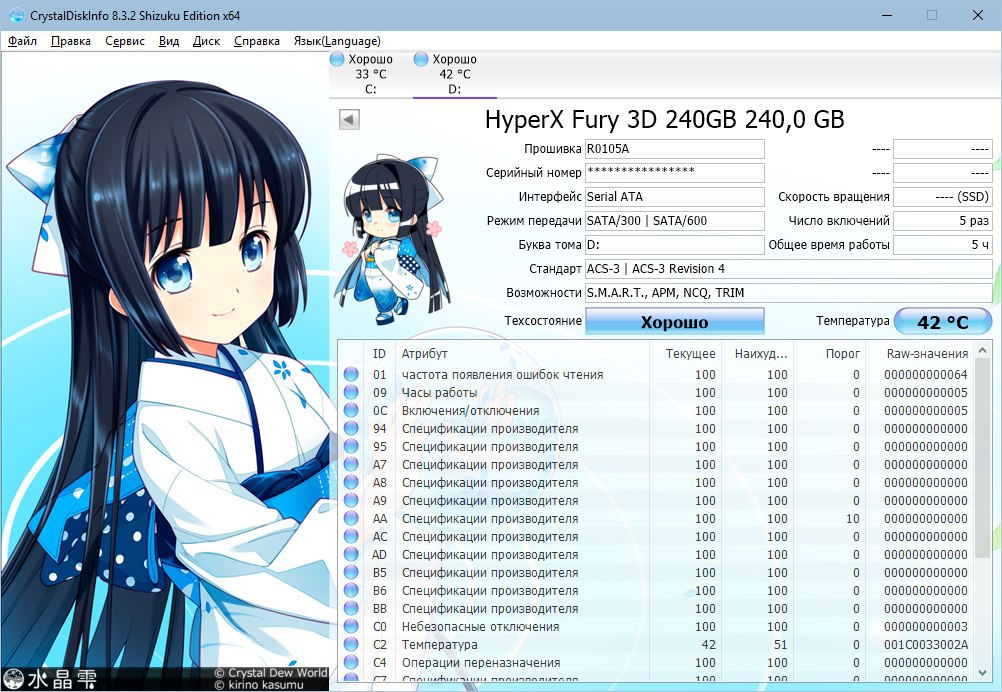
Task: Click status orb of attribute A7
Action: (x=351, y=465)
